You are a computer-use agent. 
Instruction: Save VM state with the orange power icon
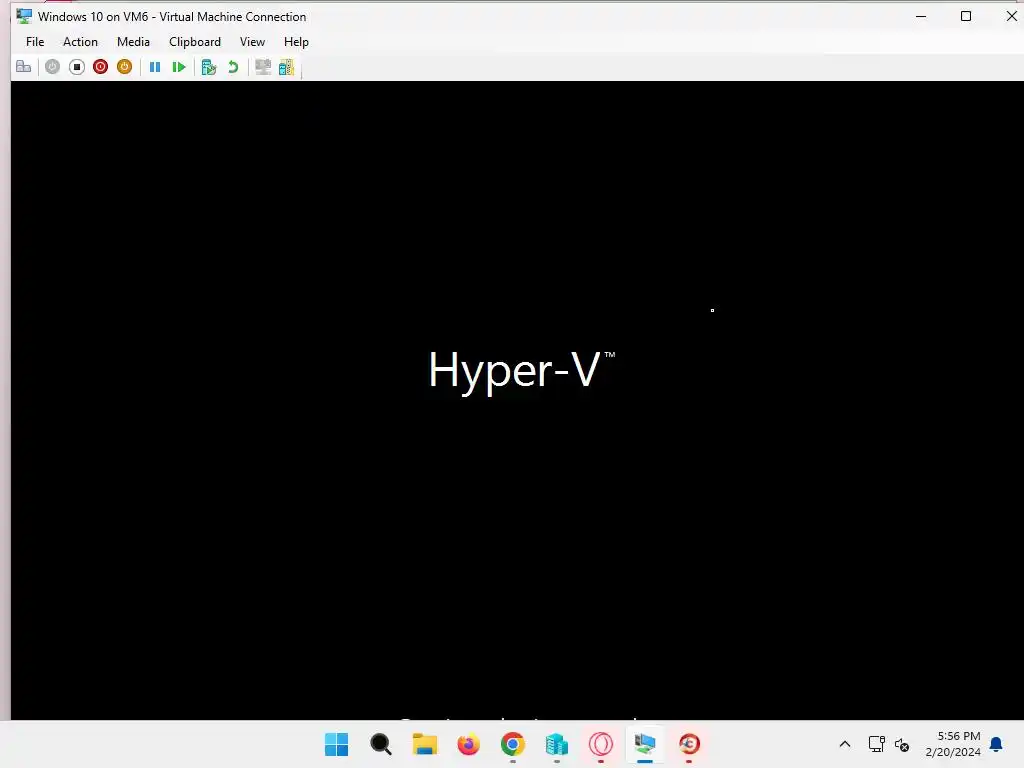point(124,67)
